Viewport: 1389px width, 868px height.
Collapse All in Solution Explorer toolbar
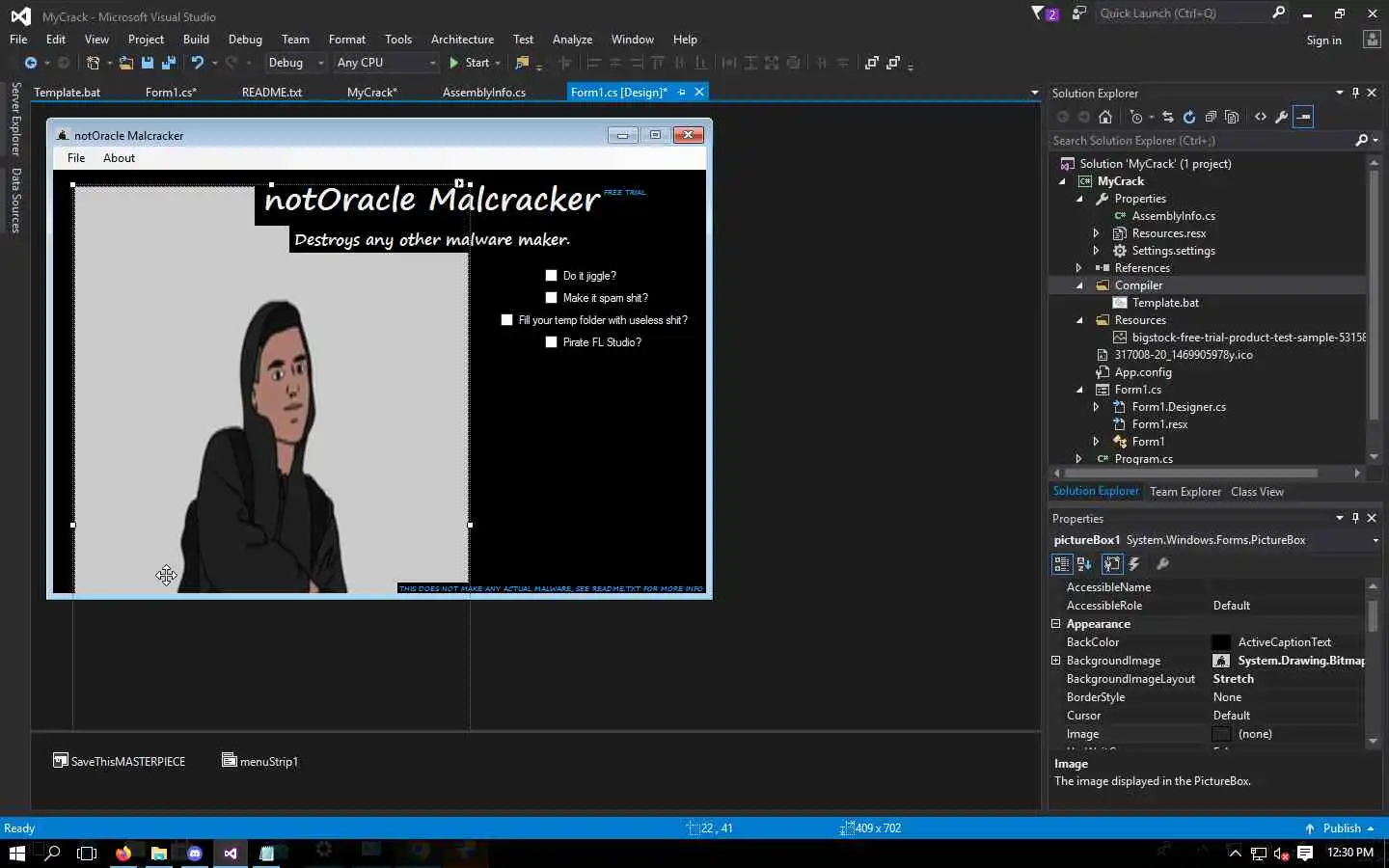click(1211, 117)
